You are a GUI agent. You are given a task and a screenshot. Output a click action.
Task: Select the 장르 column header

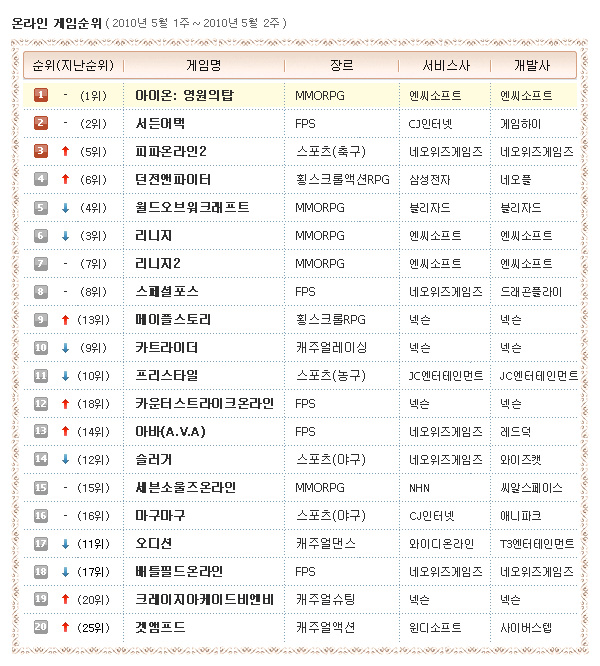341,65
